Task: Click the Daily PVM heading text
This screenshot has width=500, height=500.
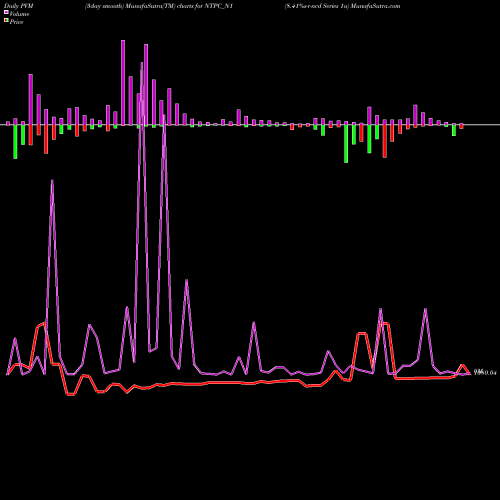Action: [x=19, y=6]
